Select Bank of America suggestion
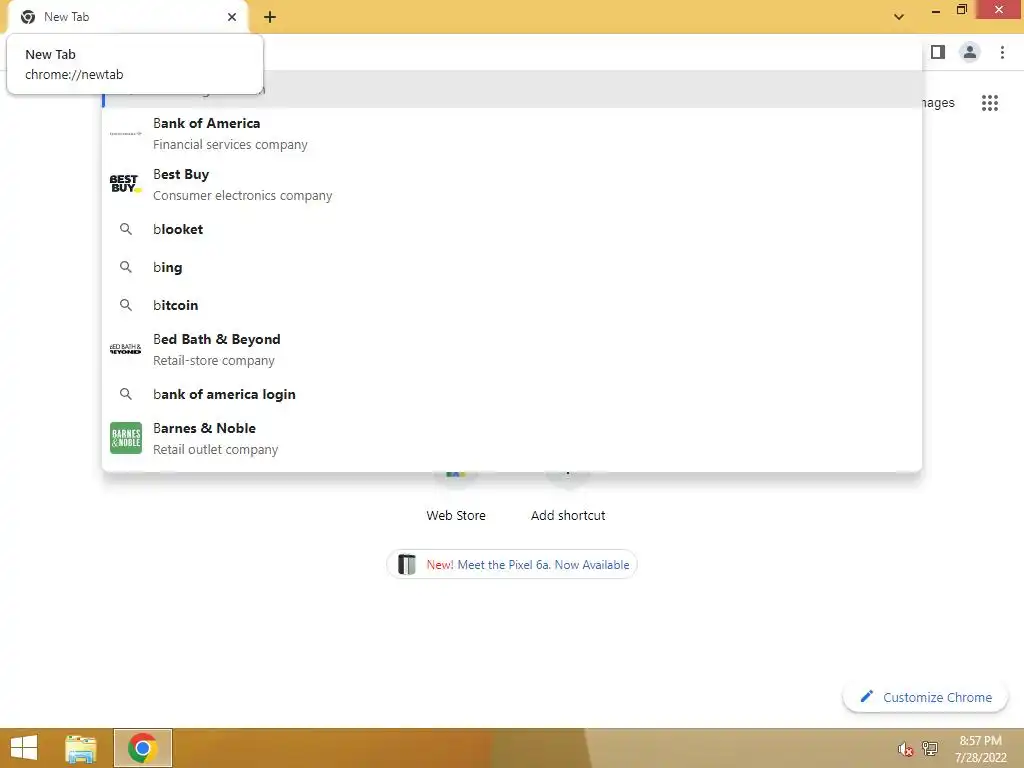The width and height of the screenshot is (1024, 768). point(512,133)
